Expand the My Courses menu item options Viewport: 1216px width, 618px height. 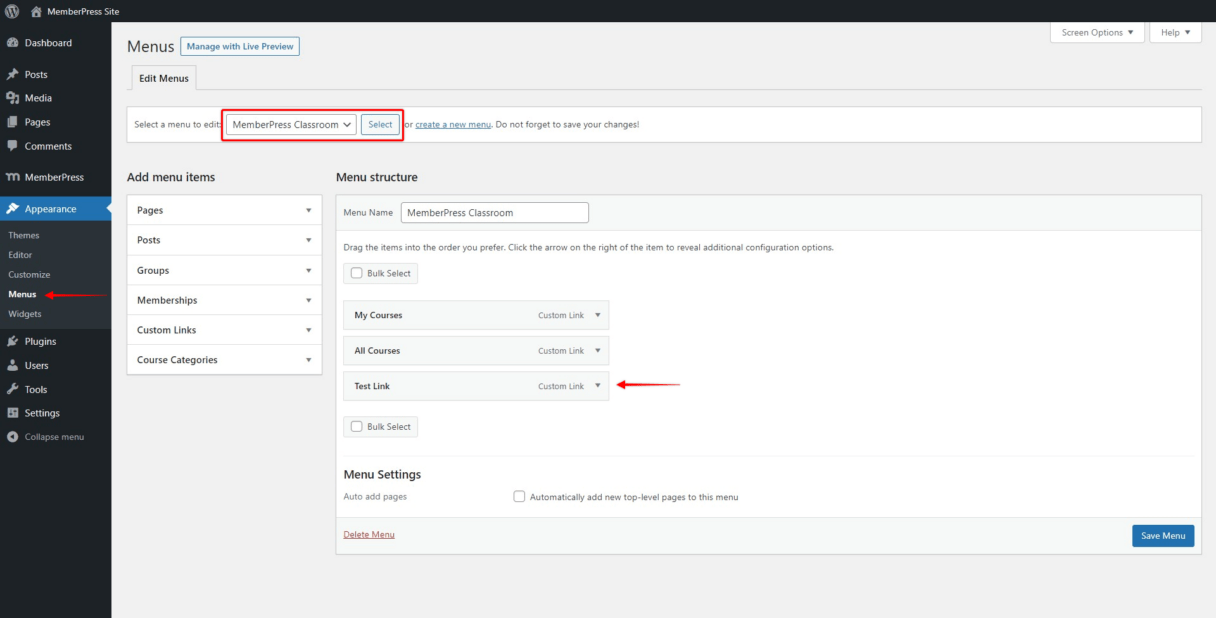[x=598, y=315]
